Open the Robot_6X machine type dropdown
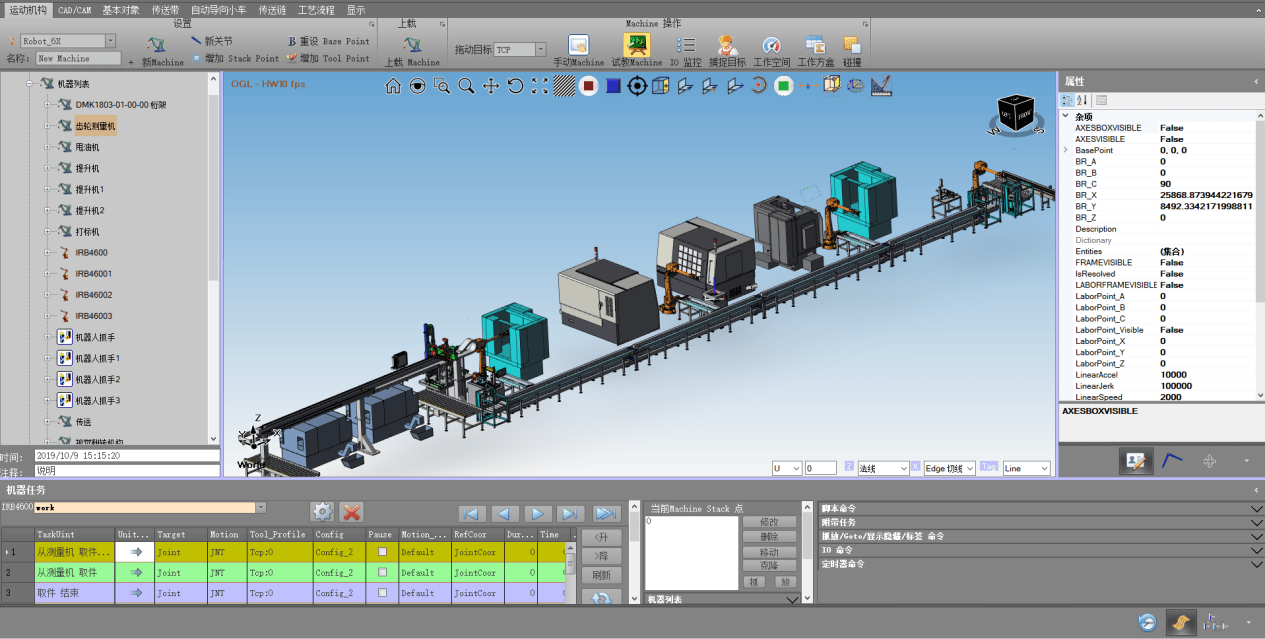The height and width of the screenshot is (639, 1265). click(110, 41)
